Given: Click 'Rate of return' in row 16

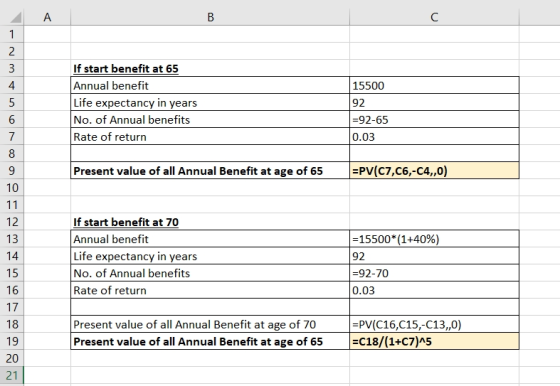Looking at the screenshot, I should pyautogui.click(x=110, y=290).
